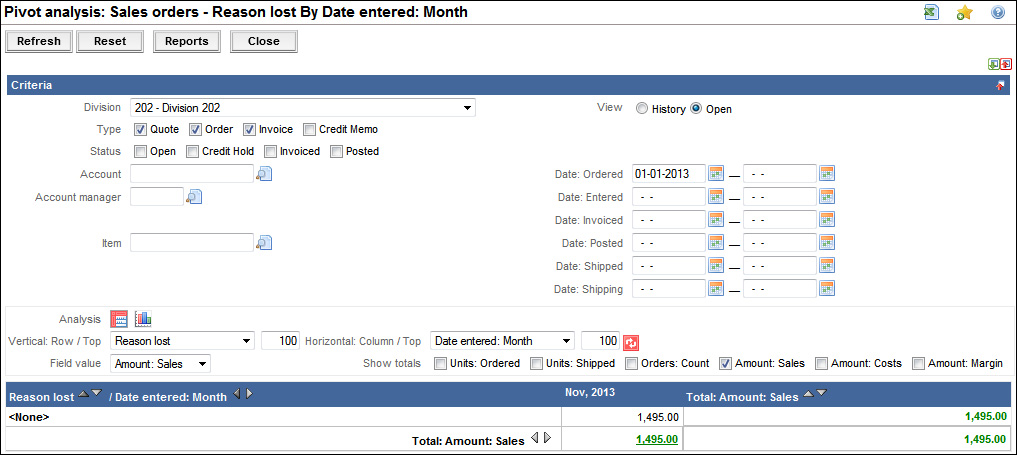Open the Reason lost row dropdown

click(x=246, y=341)
